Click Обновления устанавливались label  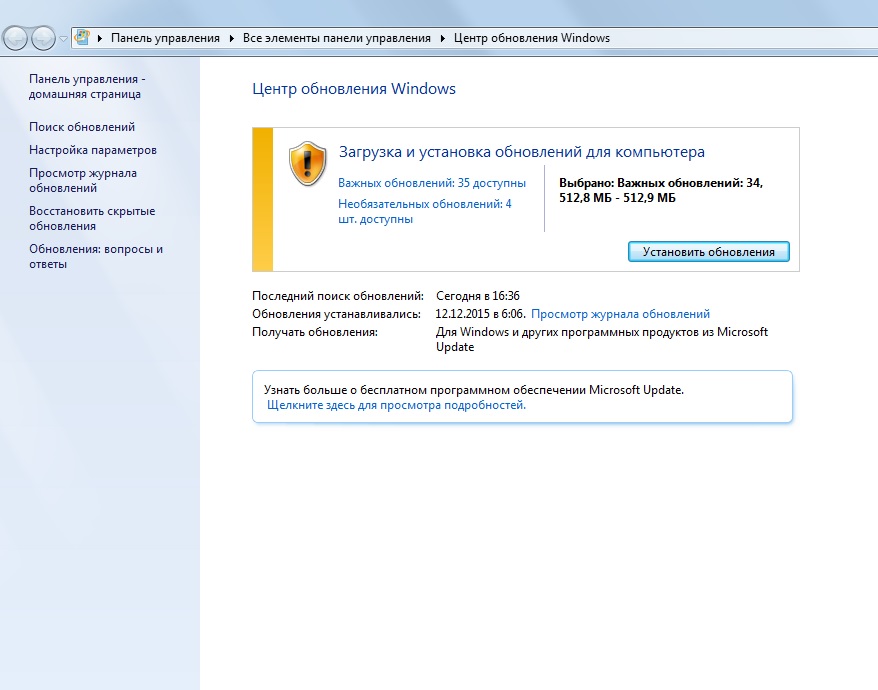[x=337, y=314]
